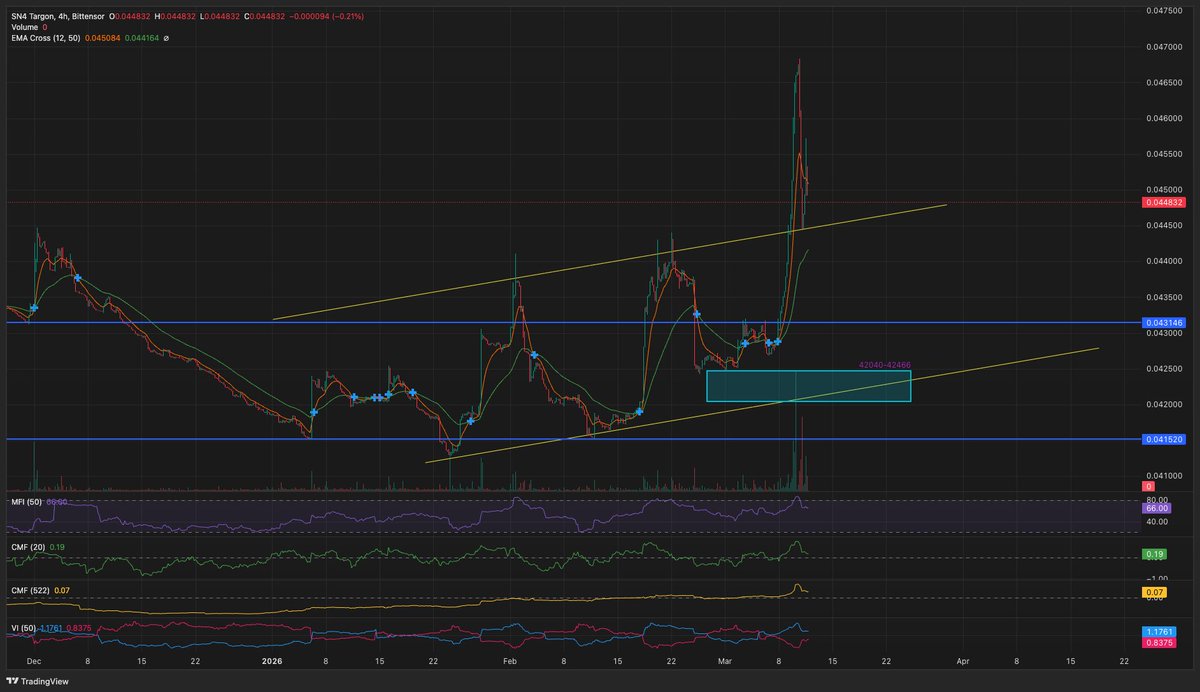Click the Feb label on time axis
Image resolution: width=1200 pixels, height=692 pixels.
[510, 661]
